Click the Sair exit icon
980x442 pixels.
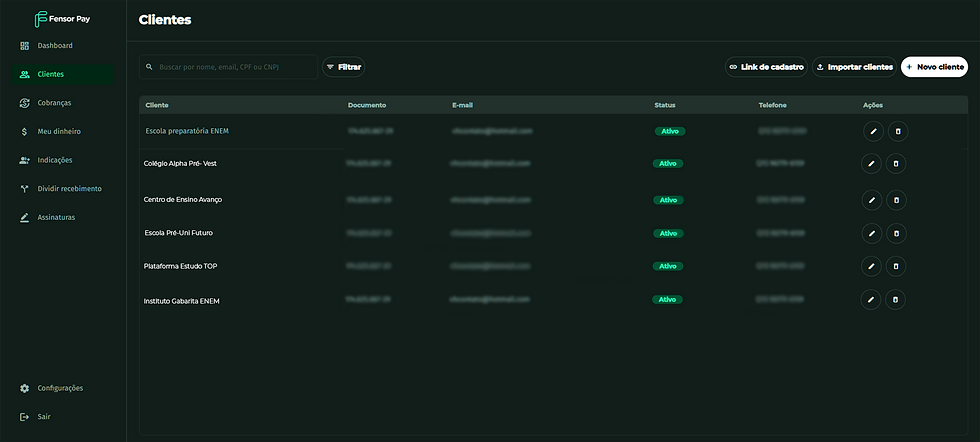tap(24, 416)
